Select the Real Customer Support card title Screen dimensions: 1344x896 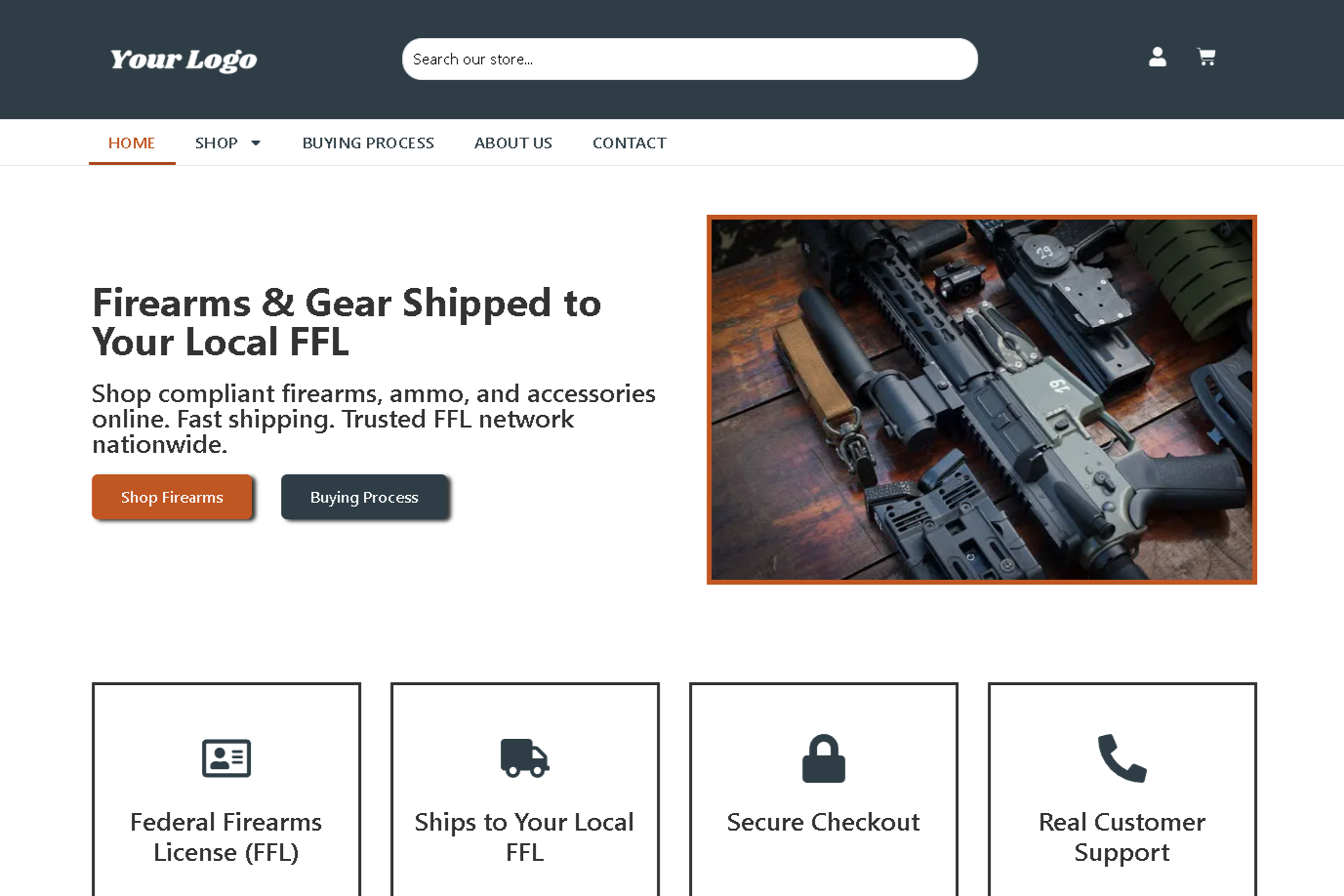coord(1122,837)
